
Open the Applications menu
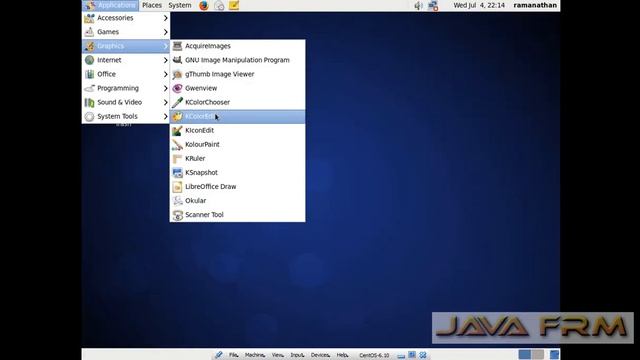click(x=110, y=5)
